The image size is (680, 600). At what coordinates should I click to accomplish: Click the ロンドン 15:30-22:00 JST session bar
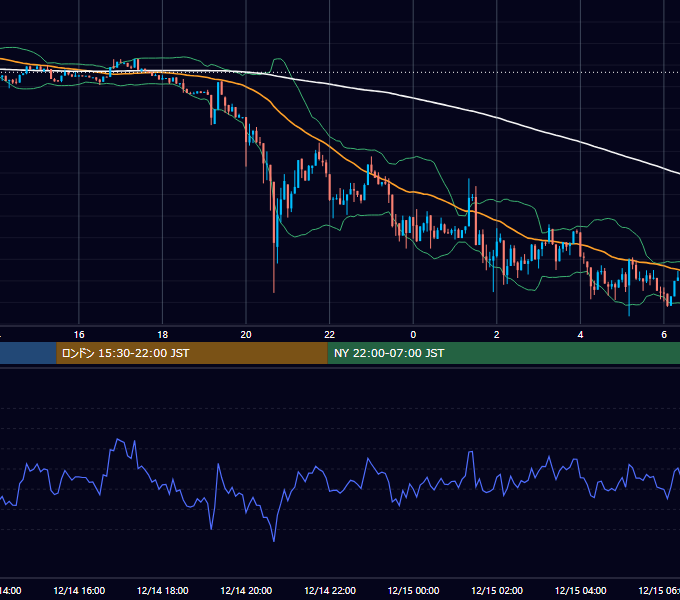[192, 353]
